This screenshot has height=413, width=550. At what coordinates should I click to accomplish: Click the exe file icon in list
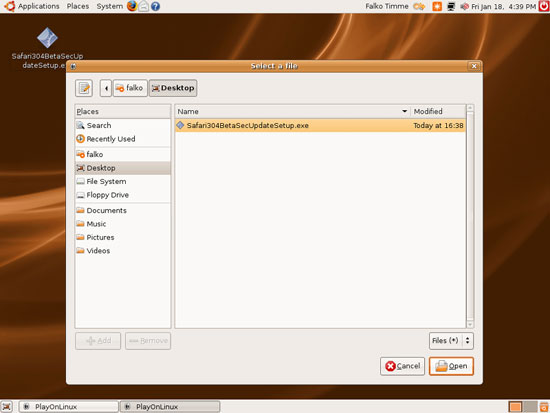(x=180, y=125)
